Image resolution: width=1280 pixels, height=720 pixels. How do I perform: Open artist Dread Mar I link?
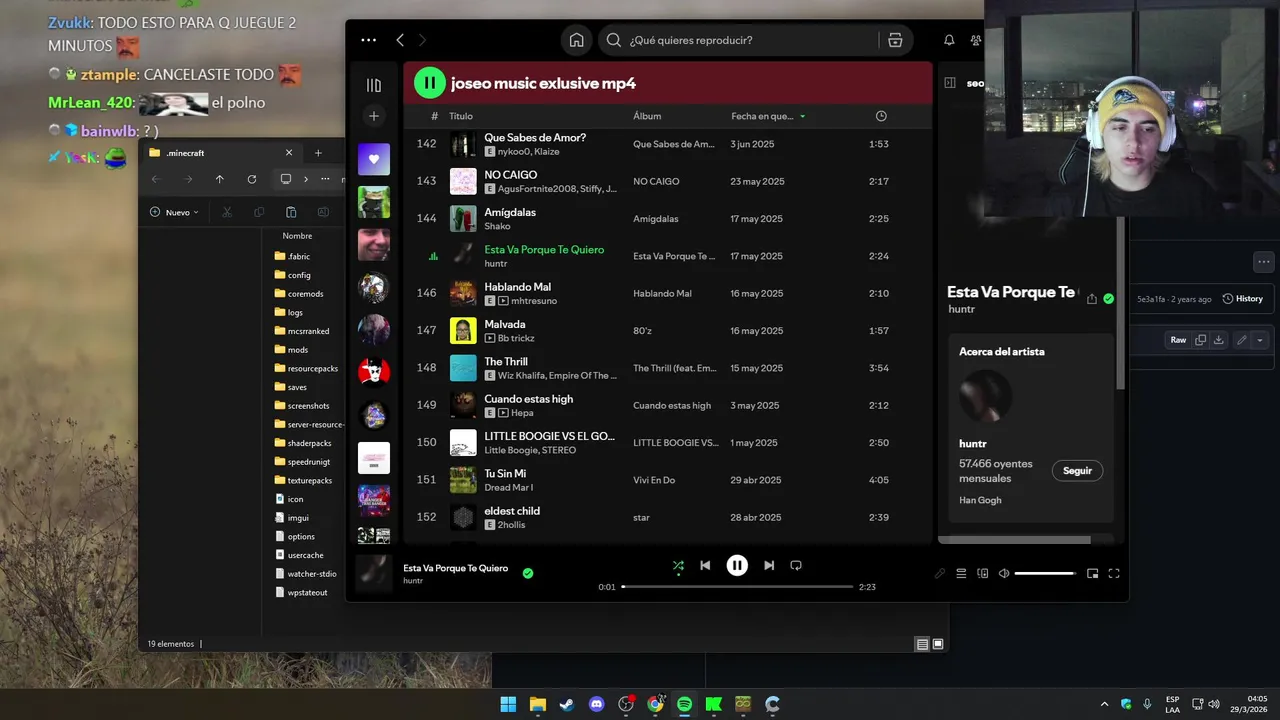pos(508,487)
